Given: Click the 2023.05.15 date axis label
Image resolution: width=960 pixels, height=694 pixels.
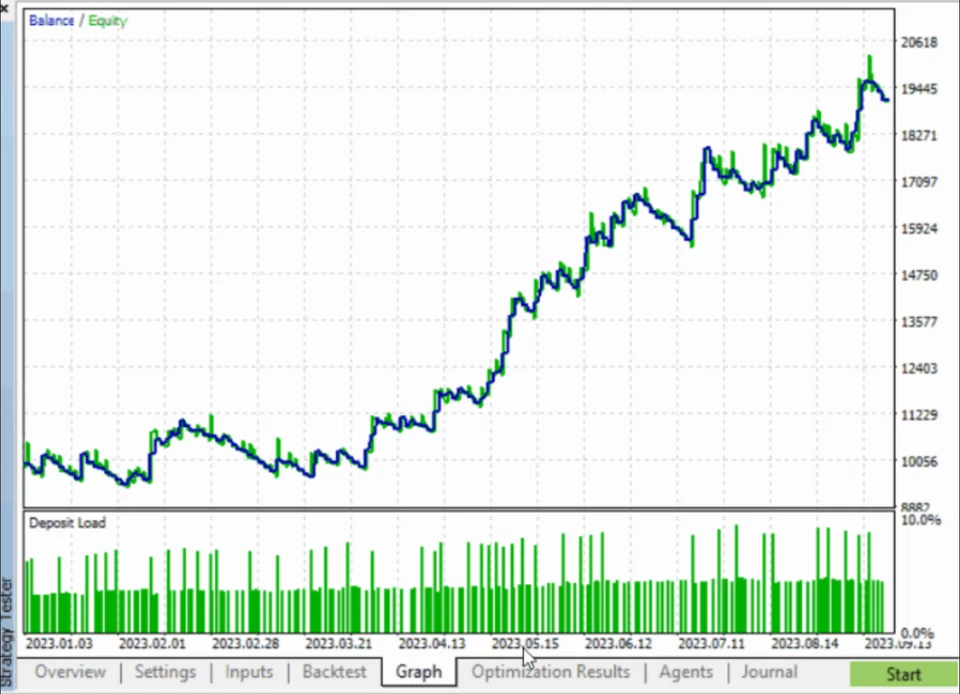Looking at the screenshot, I should [528, 643].
